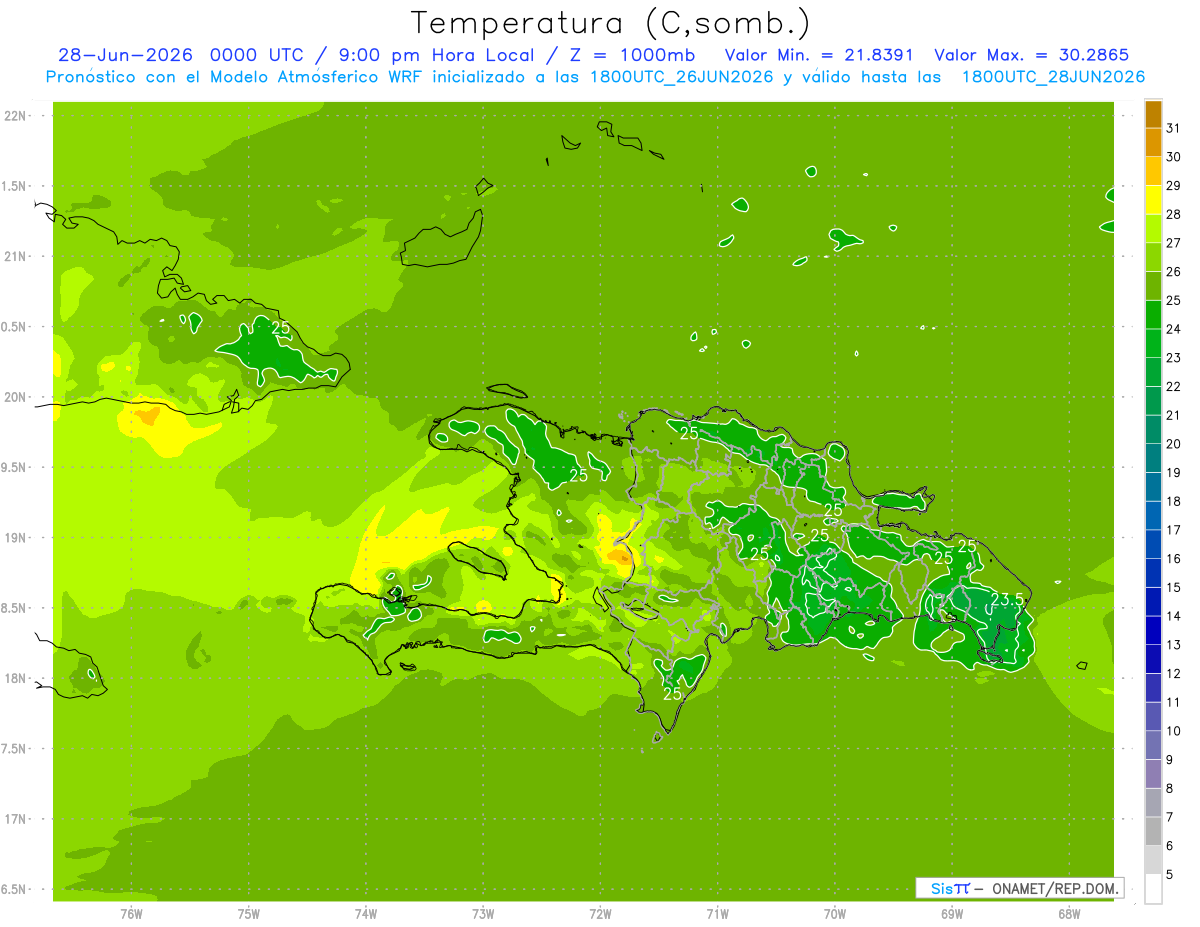Click the '76W' longitude axis label
The width and height of the screenshot is (1200, 927).
coord(131,913)
